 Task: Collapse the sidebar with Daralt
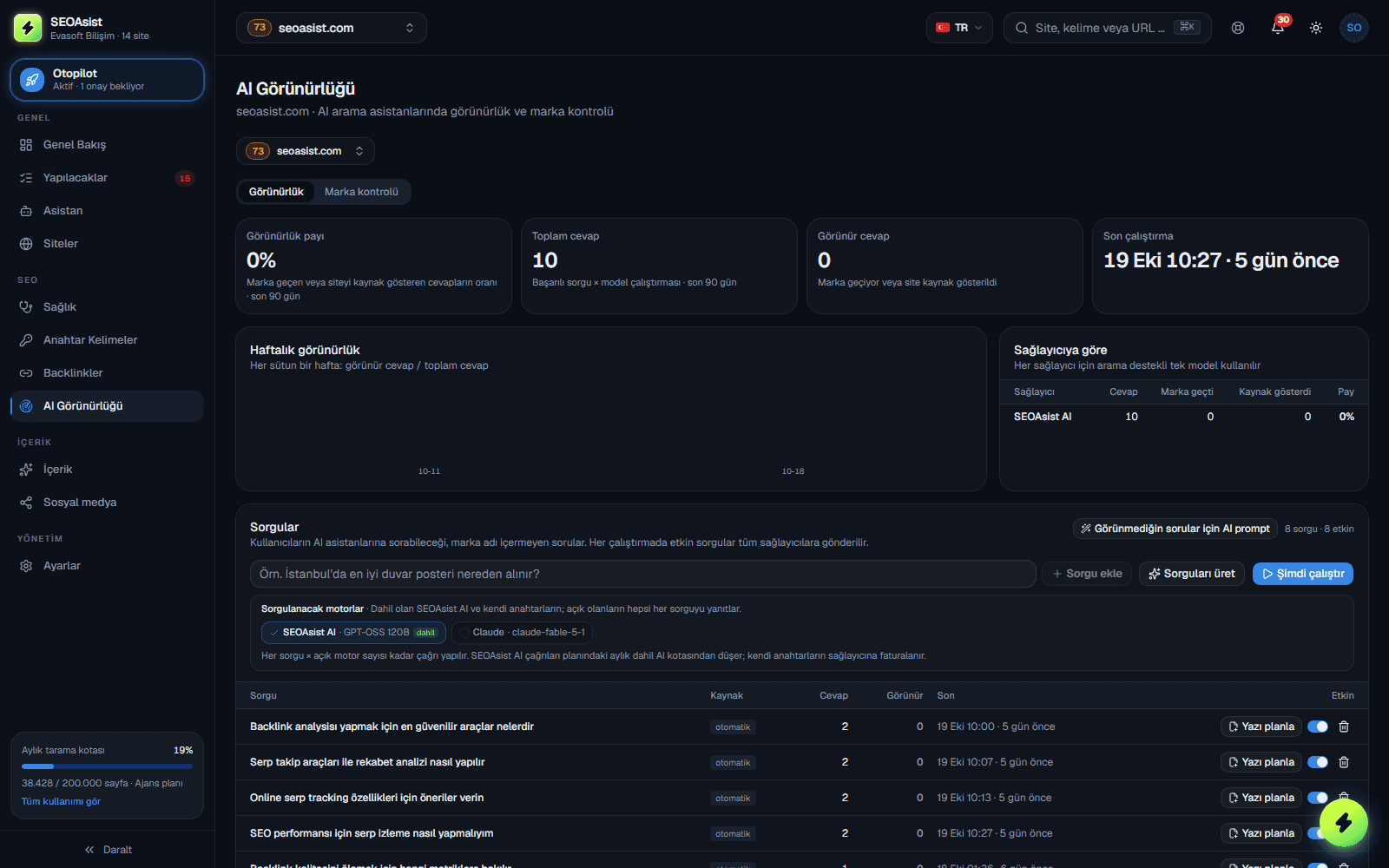pyautogui.click(x=108, y=850)
